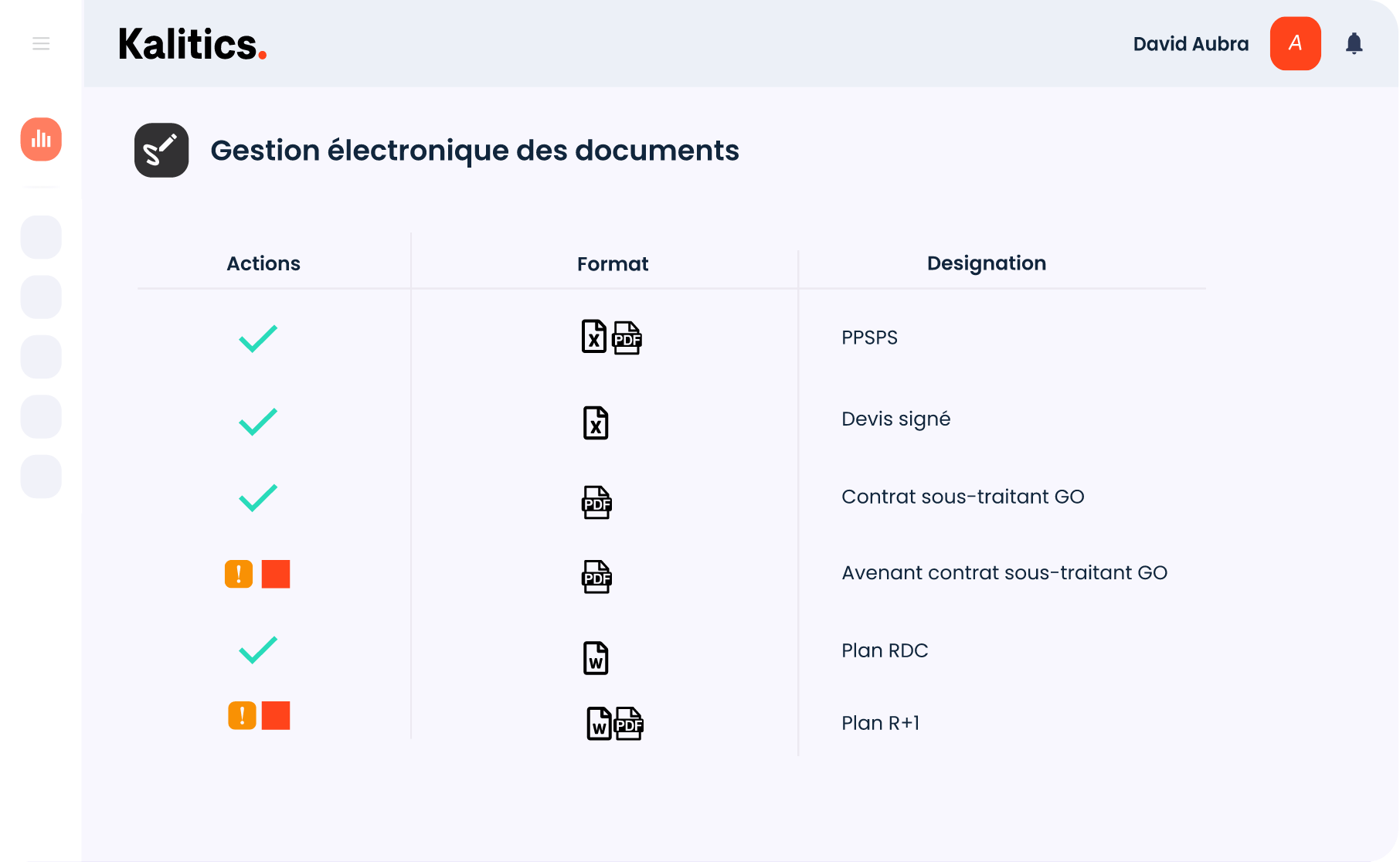Image resolution: width=1400 pixels, height=862 pixels.
Task: Click the green checkmark for PPSPS
Action: (258, 338)
